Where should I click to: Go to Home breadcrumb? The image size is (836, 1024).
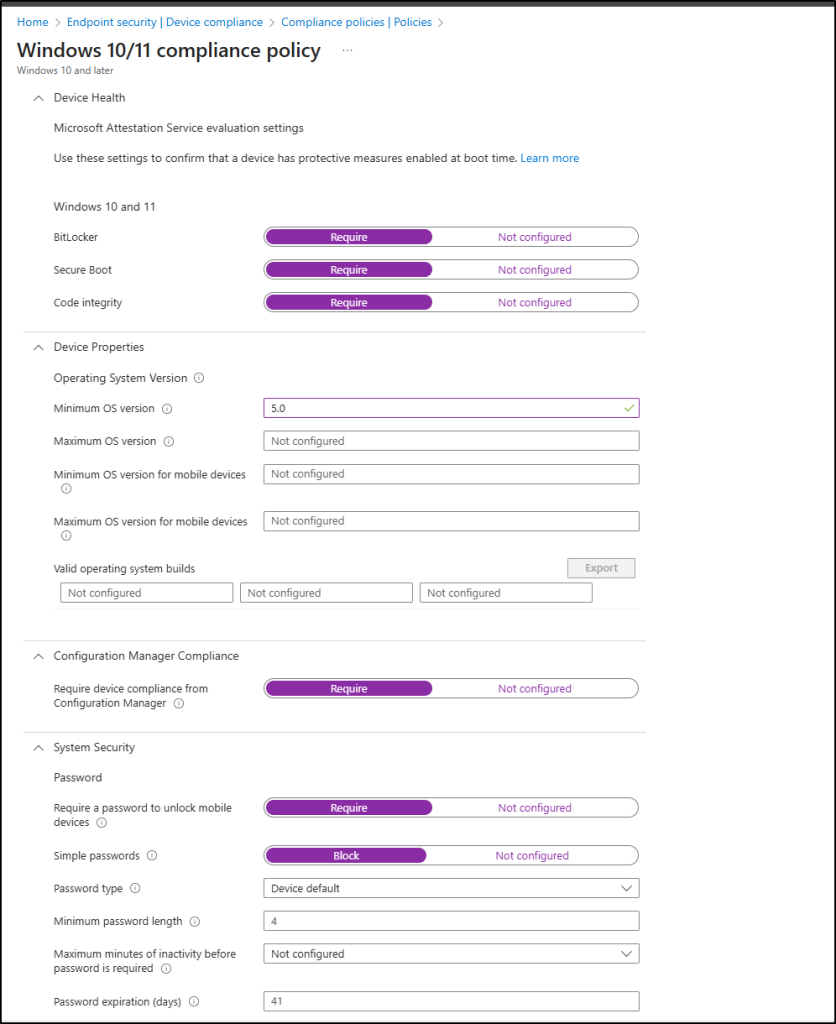[x=32, y=22]
